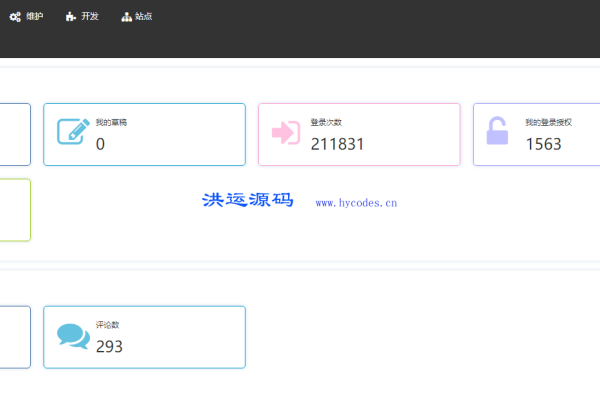Image resolution: width=600 pixels, height=400 pixels.
Task: Click the drafts count 0
Action: click(100, 144)
